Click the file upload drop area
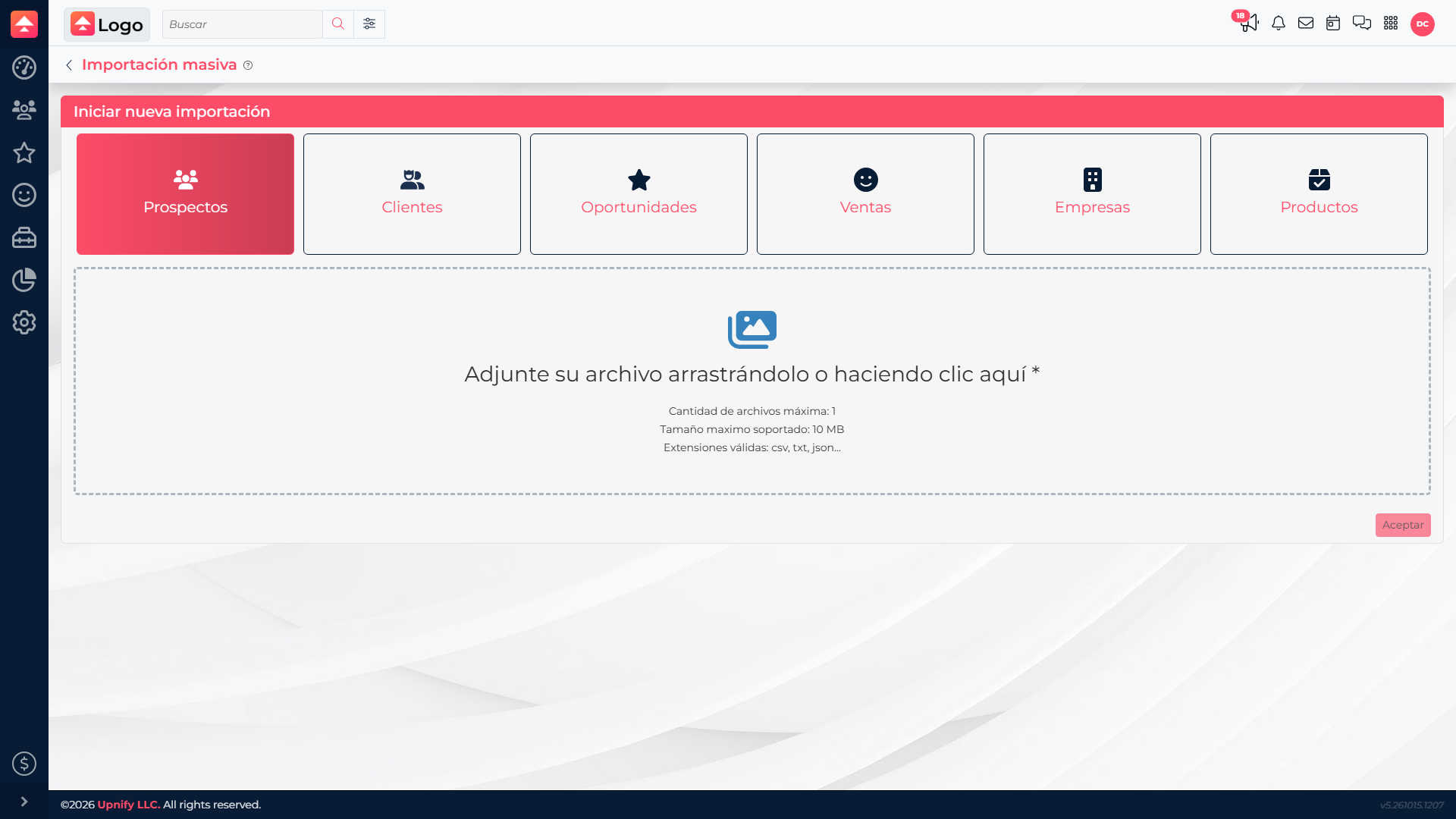1456x819 pixels. click(752, 381)
